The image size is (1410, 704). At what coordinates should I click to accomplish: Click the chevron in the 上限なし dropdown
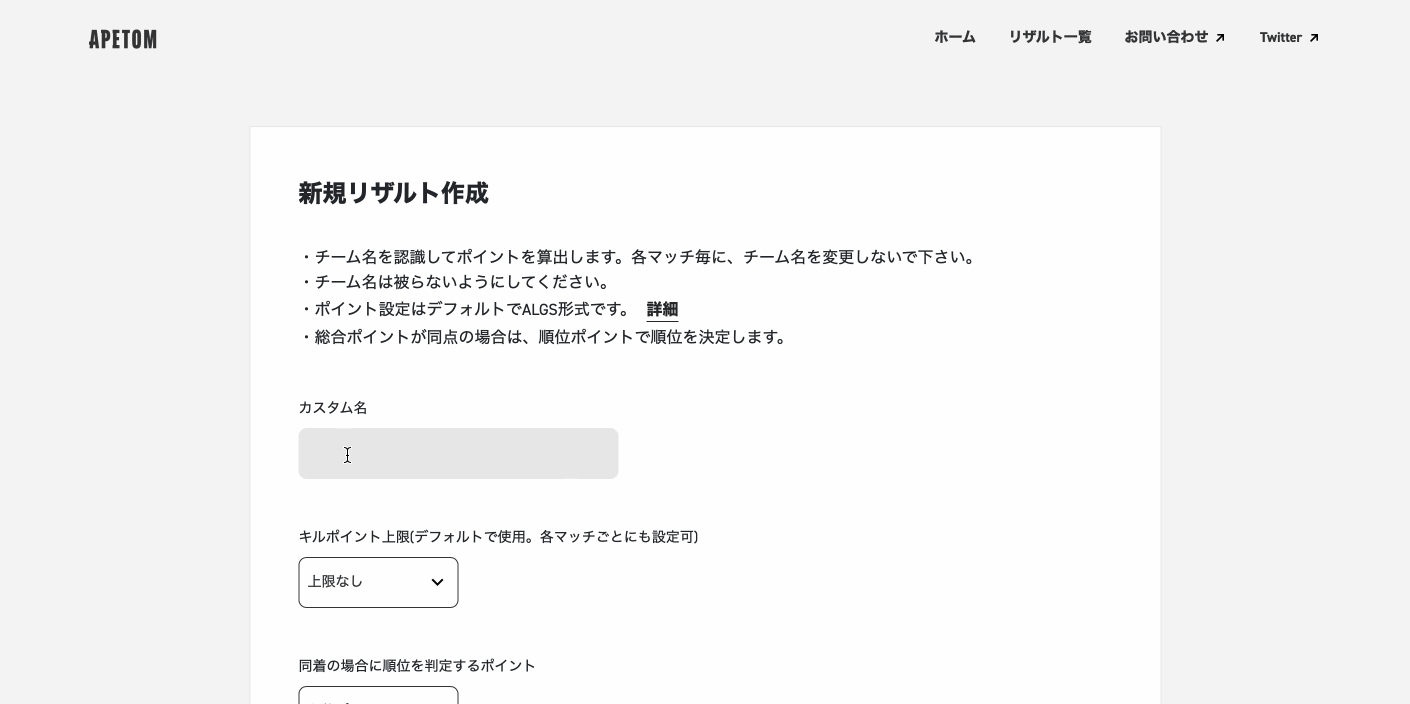click(x=437, y=582)
